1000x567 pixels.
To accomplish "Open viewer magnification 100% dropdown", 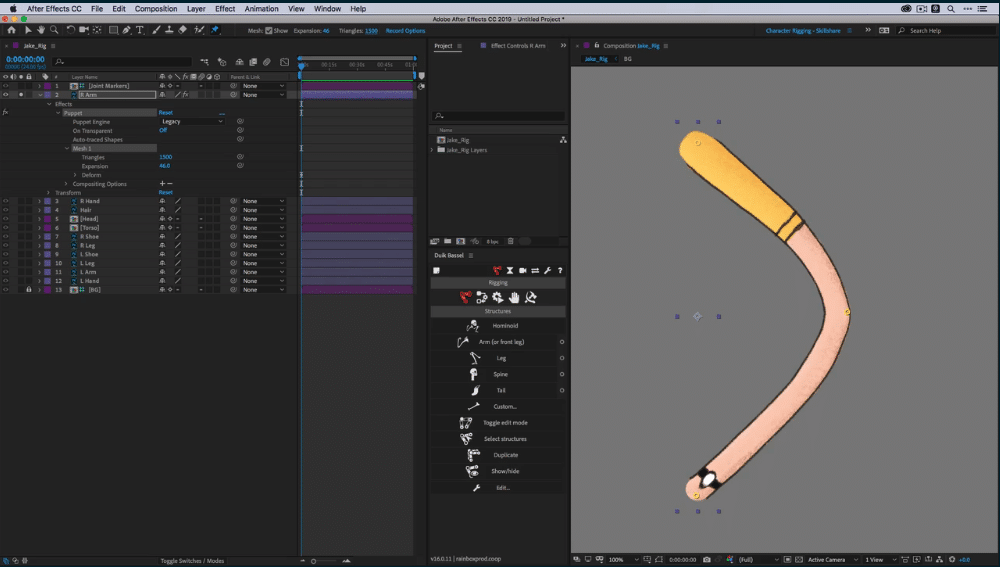I will click(x=622, y=559).
